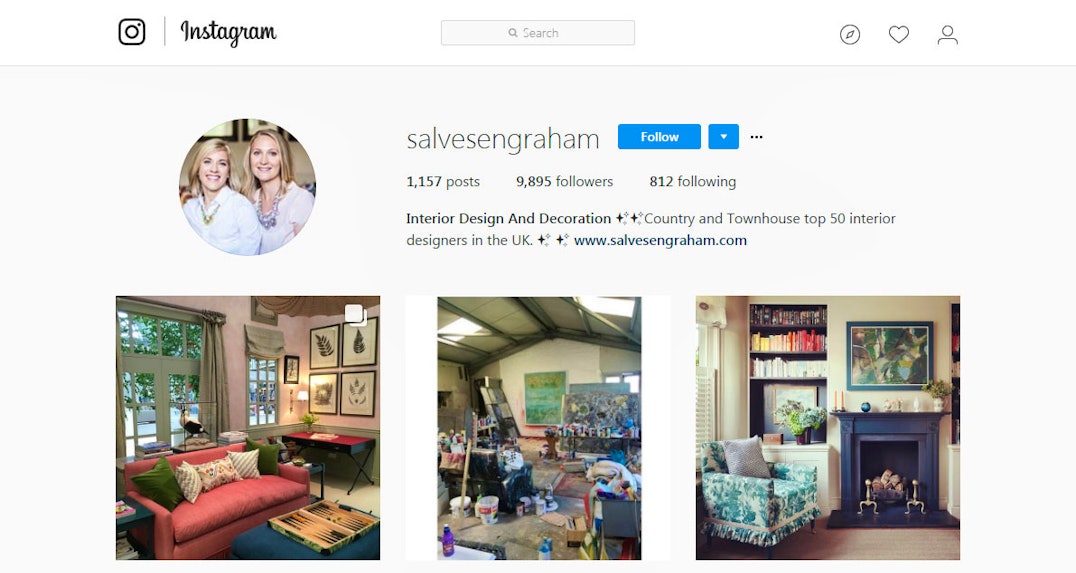Open the Explore compass icon
This screenshot has width=1076, height=573.
(850, 34)
